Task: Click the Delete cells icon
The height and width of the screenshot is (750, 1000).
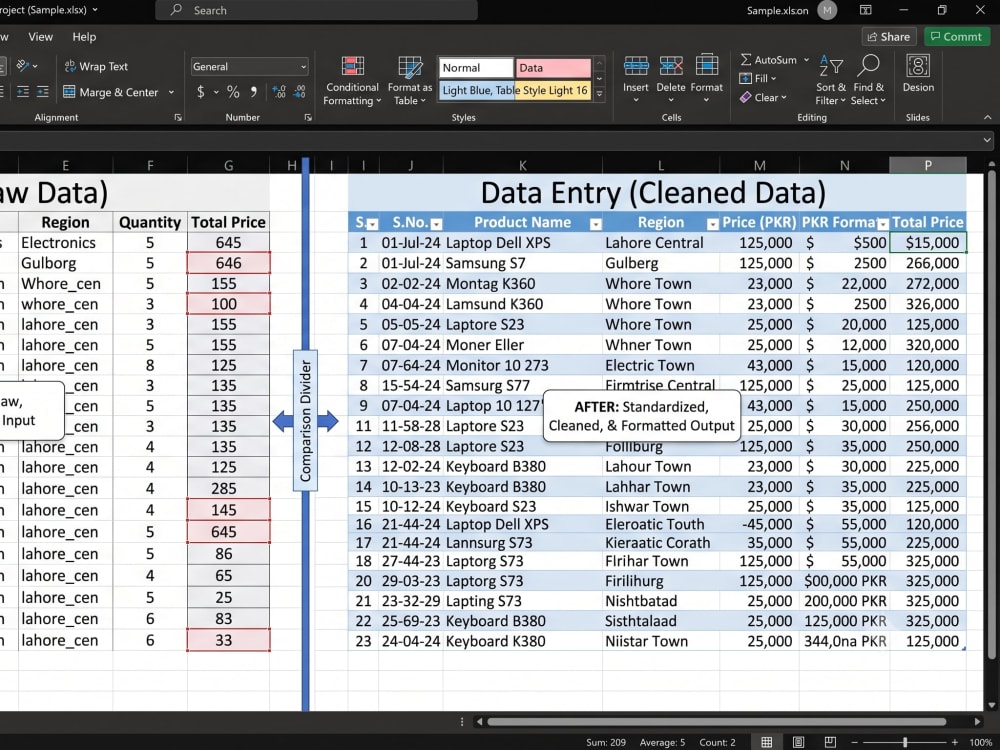Action: [671, 66]
